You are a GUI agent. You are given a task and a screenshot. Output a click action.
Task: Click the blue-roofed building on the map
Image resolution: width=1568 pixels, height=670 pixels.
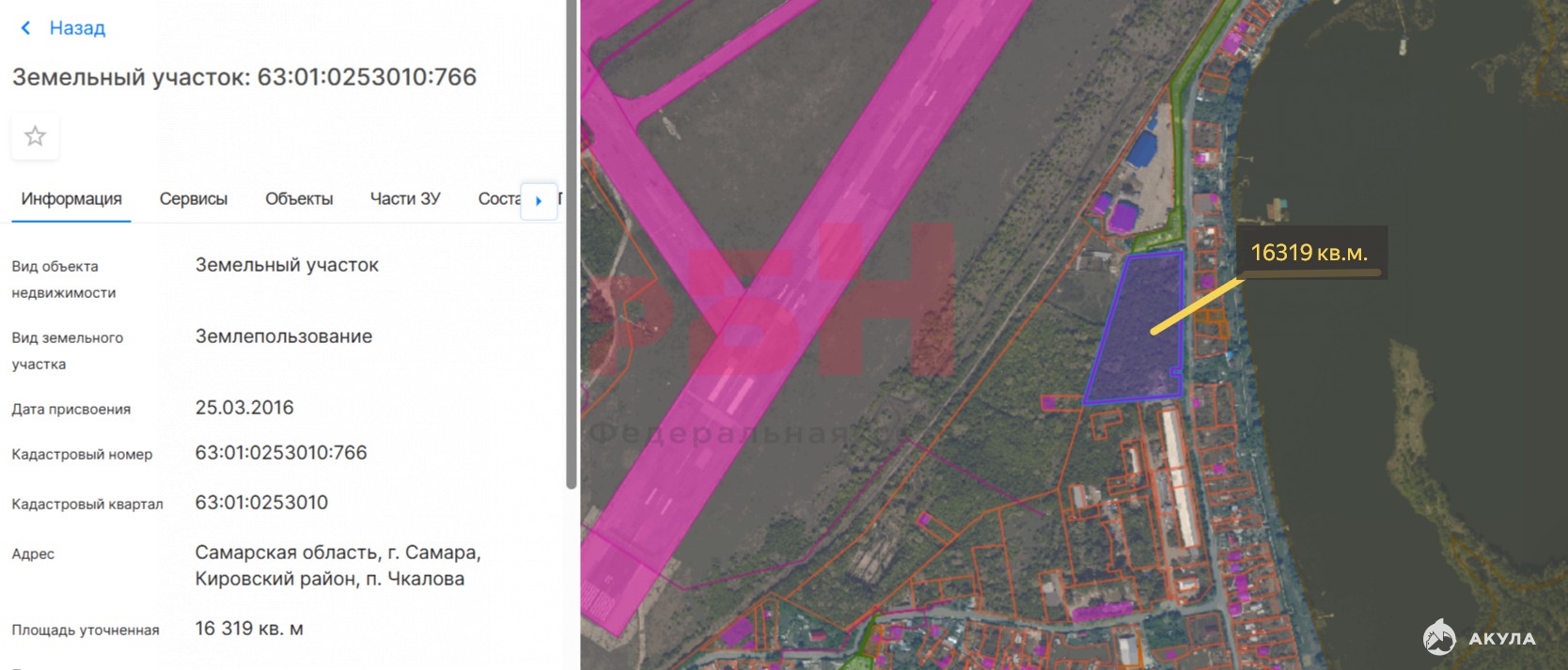tap(1142, 150)
